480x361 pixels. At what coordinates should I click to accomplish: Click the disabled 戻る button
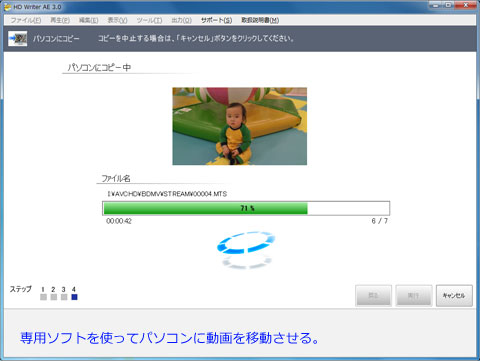(373, 295)
